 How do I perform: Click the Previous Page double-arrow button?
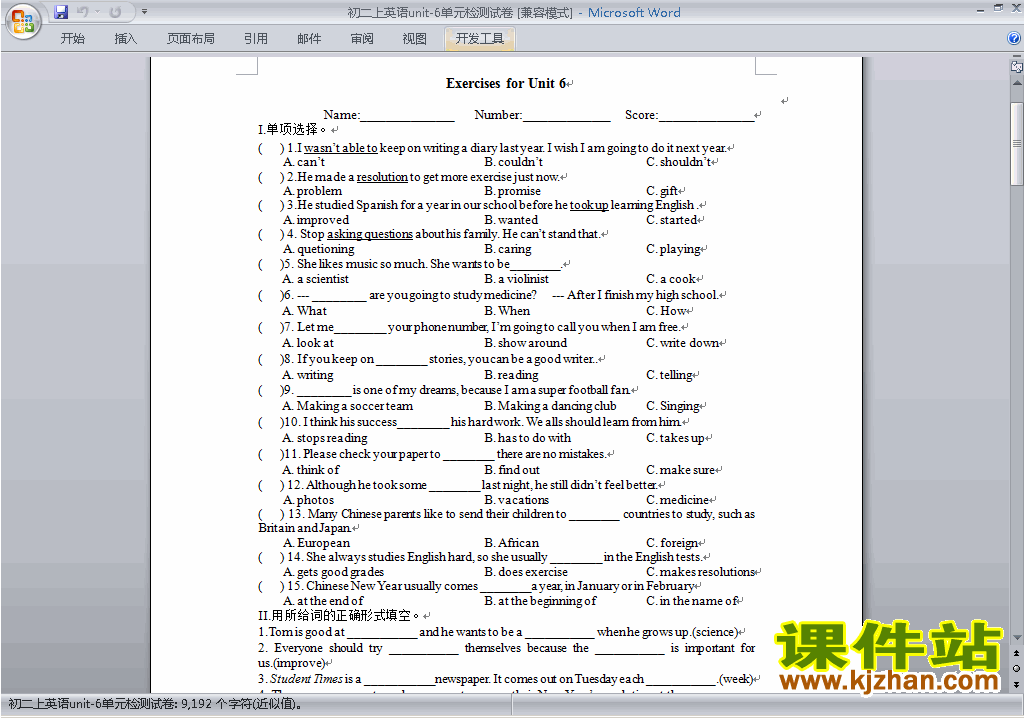[x=1016, y=653]
